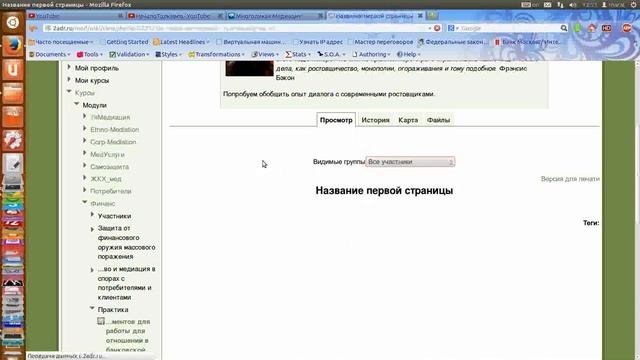
Task: Switch to the second YouTube browser tab
Action: pyautogui.click(x=176, y=16)
